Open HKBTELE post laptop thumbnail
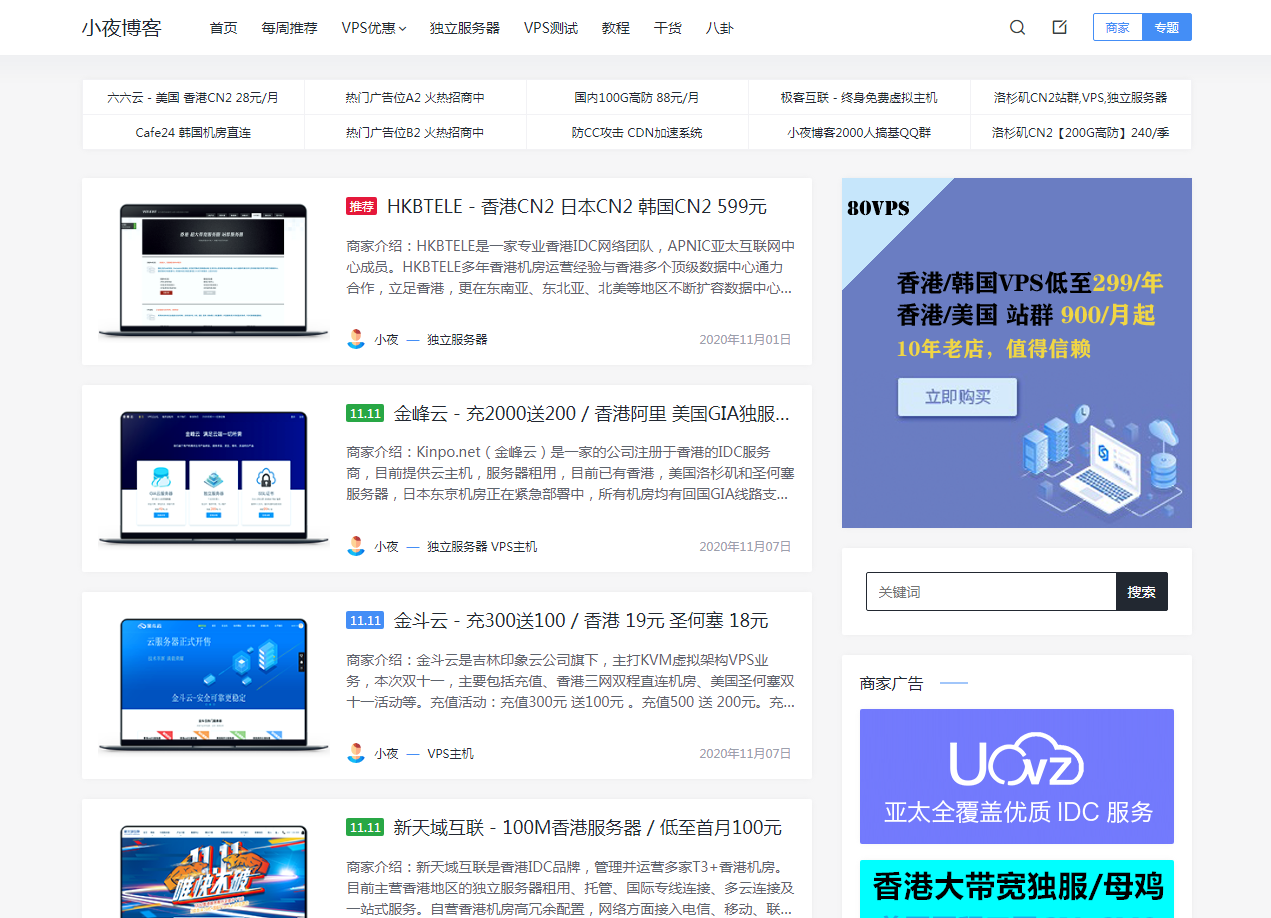Viewport: 1271px width, 918px height. (214, 271)
